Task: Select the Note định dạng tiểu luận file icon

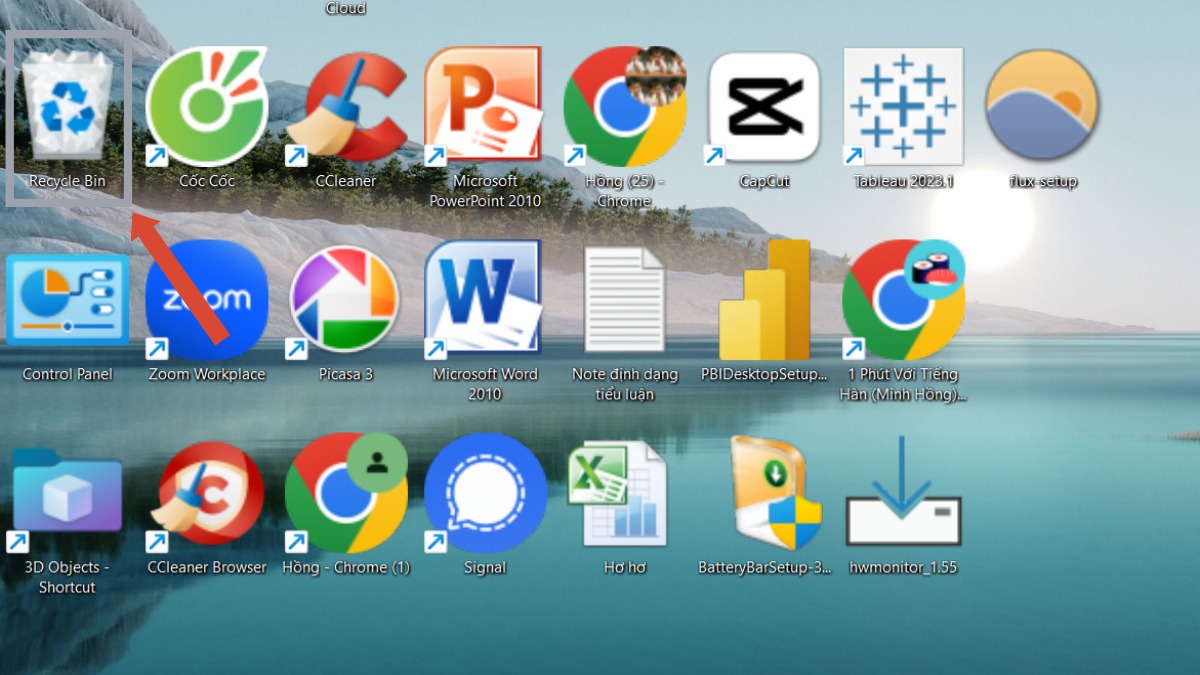Action: 624,299
